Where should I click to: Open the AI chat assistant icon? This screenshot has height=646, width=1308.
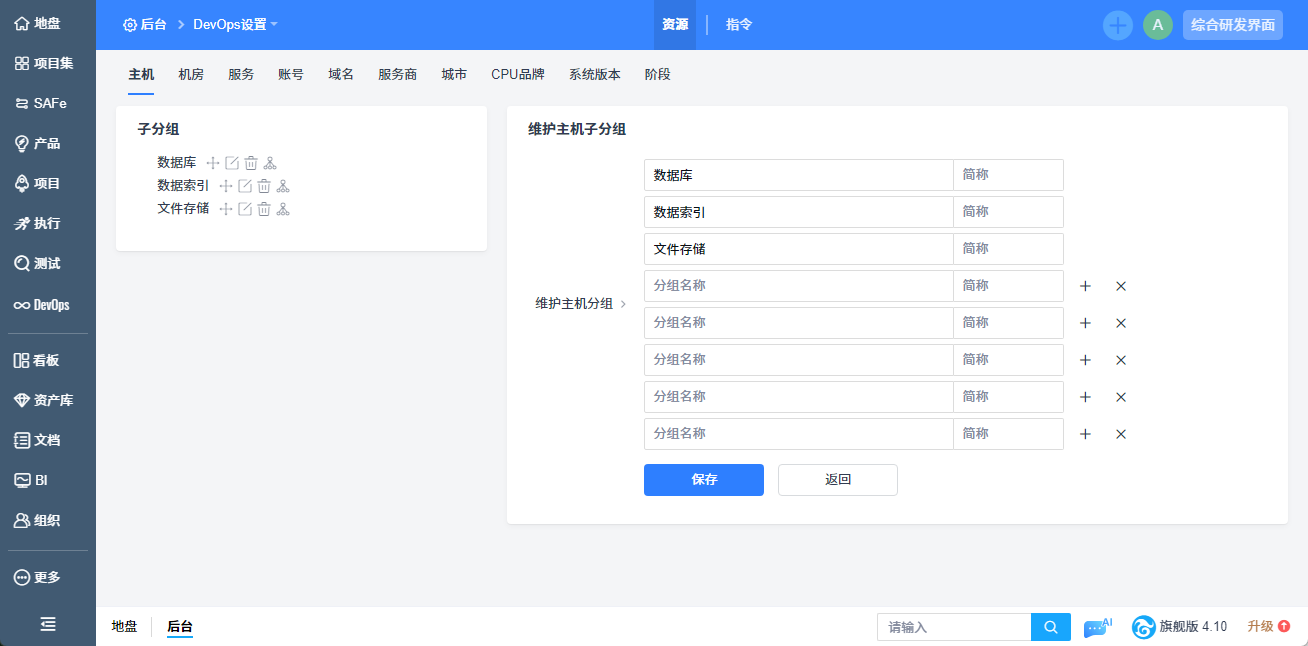[1096, 627]
